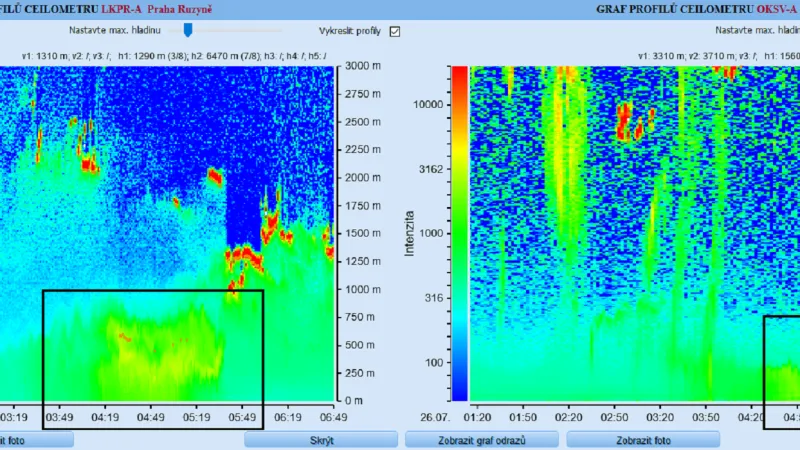Click the LKPR-A cloud readout h1: 1290 m (3/8)
This screenshot has width=800, height=450.
153,56
